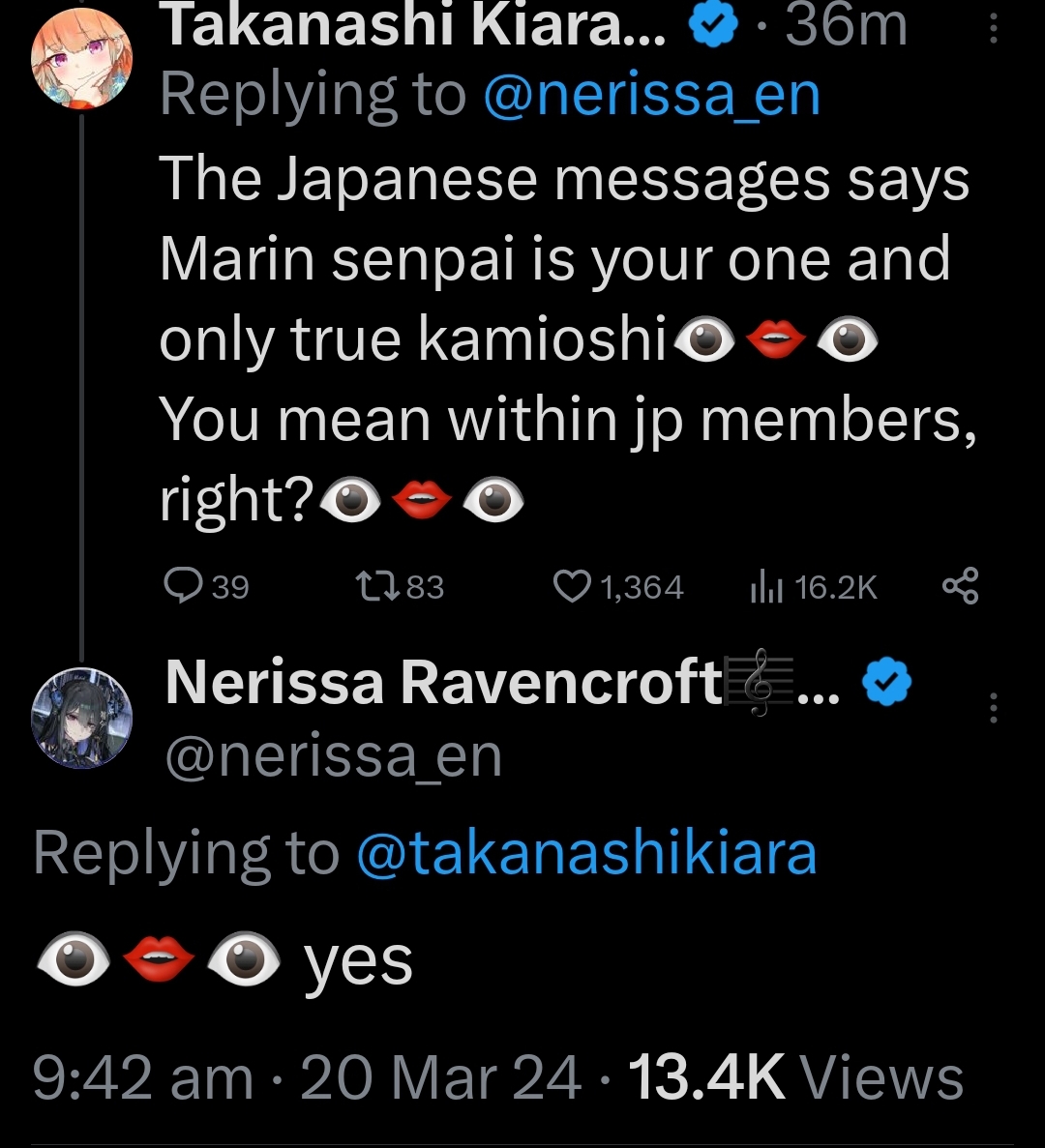Screen dimensions: 1045x1148
Task: Click the 36m timestamp on Kiara's tweet
Action: (x=845, y=27)
